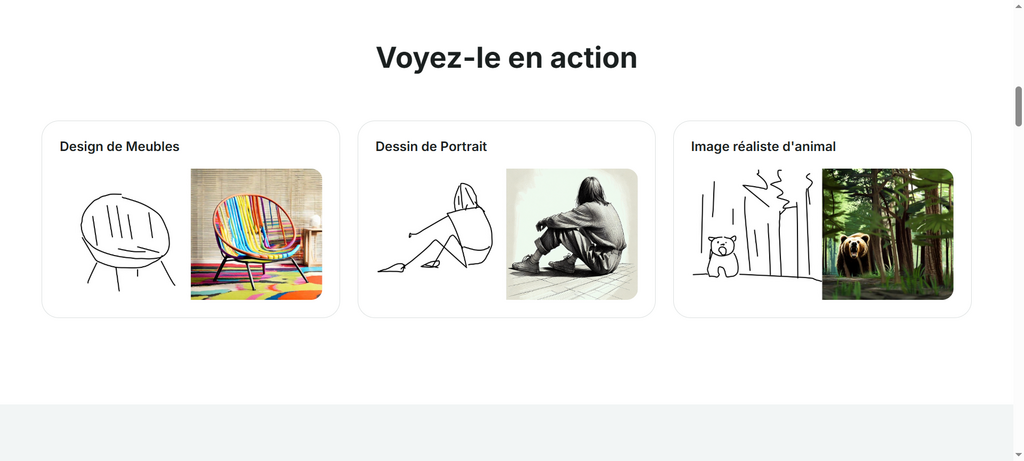
Task: Open the realistic bear forest image
Action: 888,234
